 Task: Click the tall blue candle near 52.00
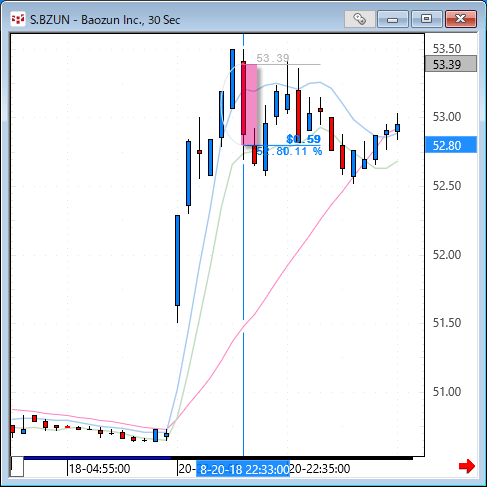[x=177, y=260]
